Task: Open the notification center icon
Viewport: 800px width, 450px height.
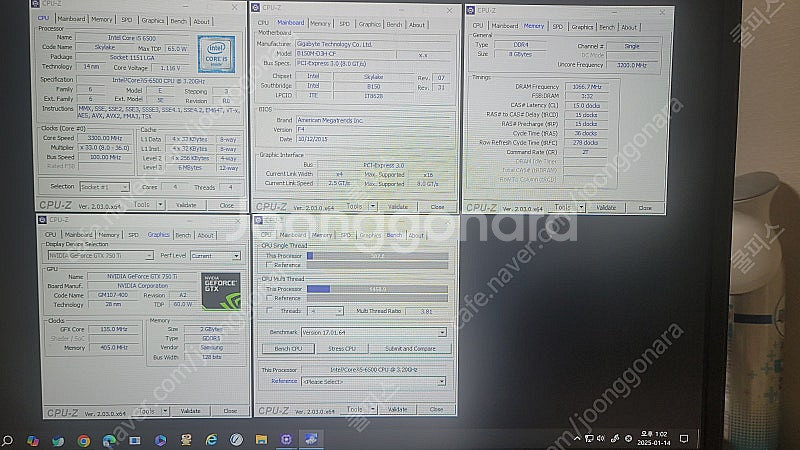Action: 684,438
